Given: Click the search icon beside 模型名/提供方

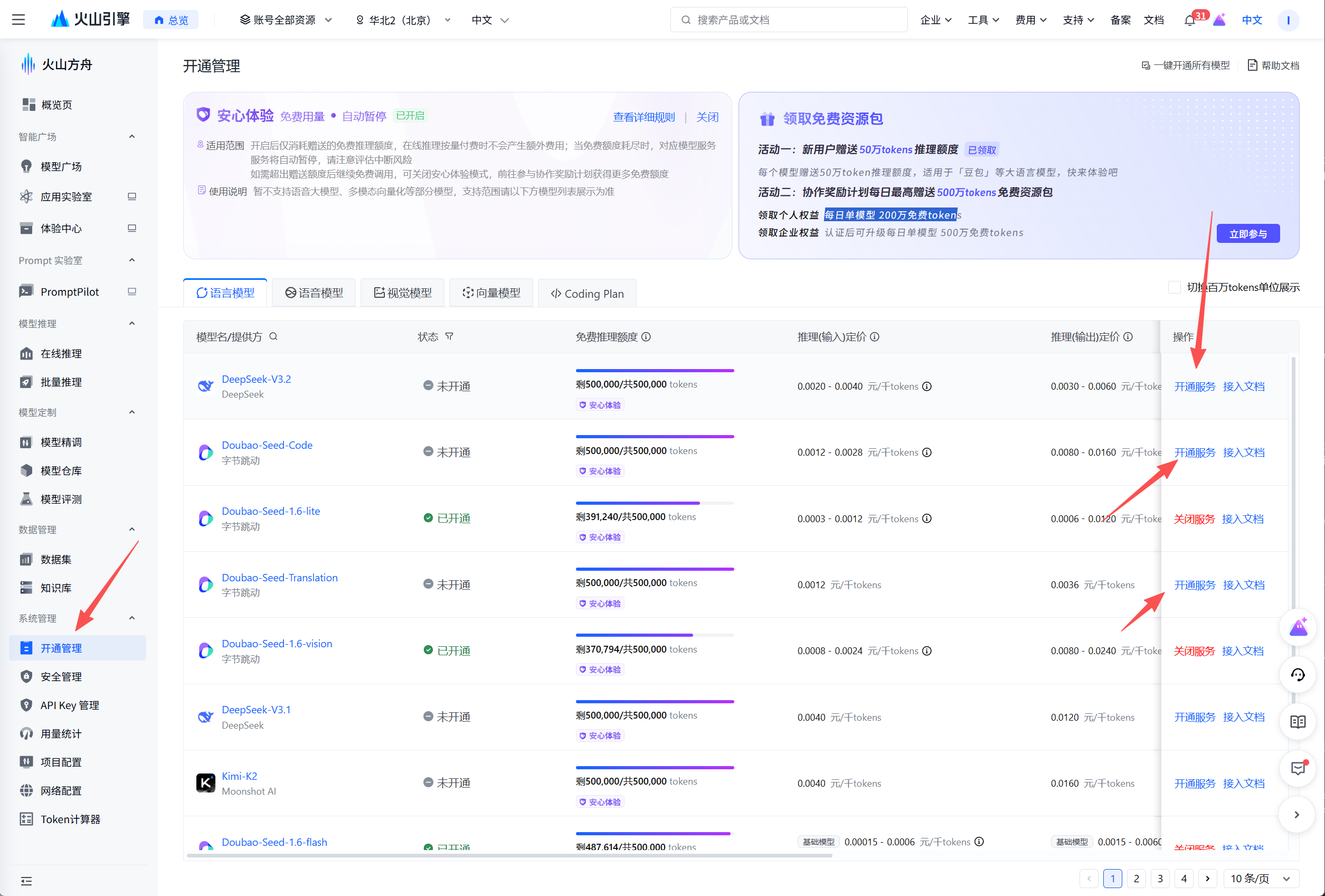Looking at the screenshot, I should click(x=273, y=336).
